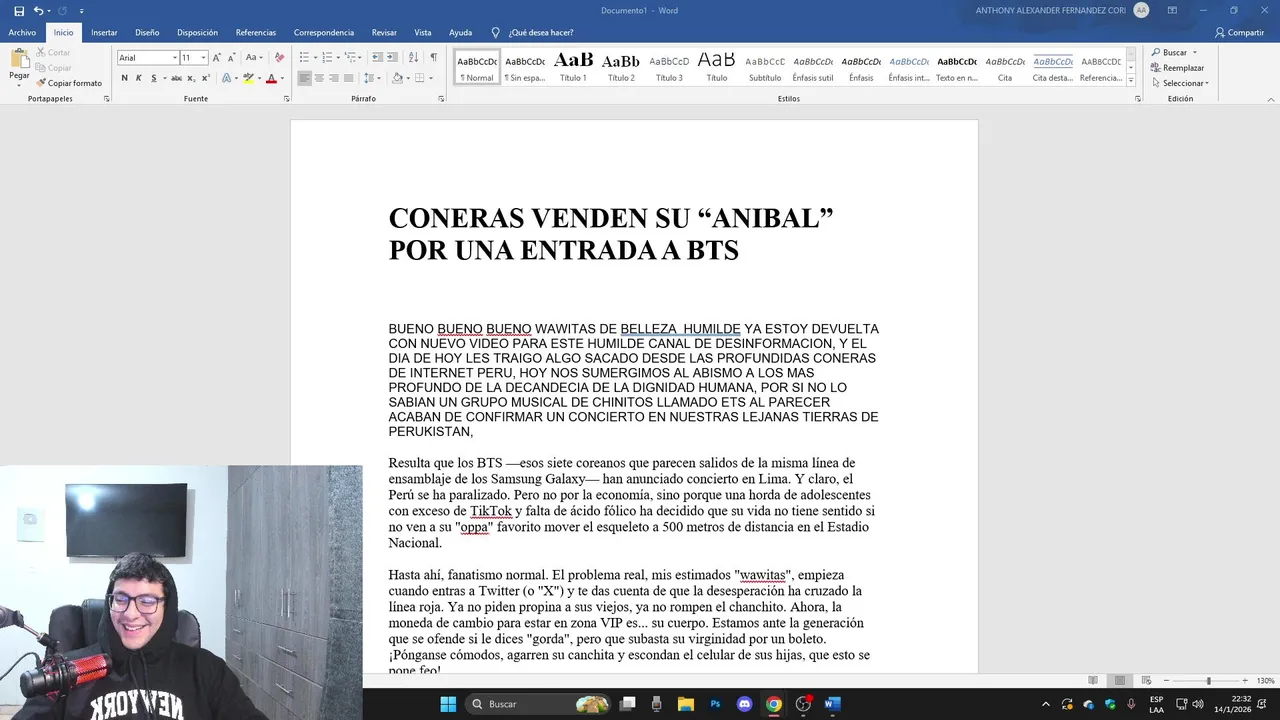Open the highlight color dropdown arrow
1280x720 pixels.
259,78
